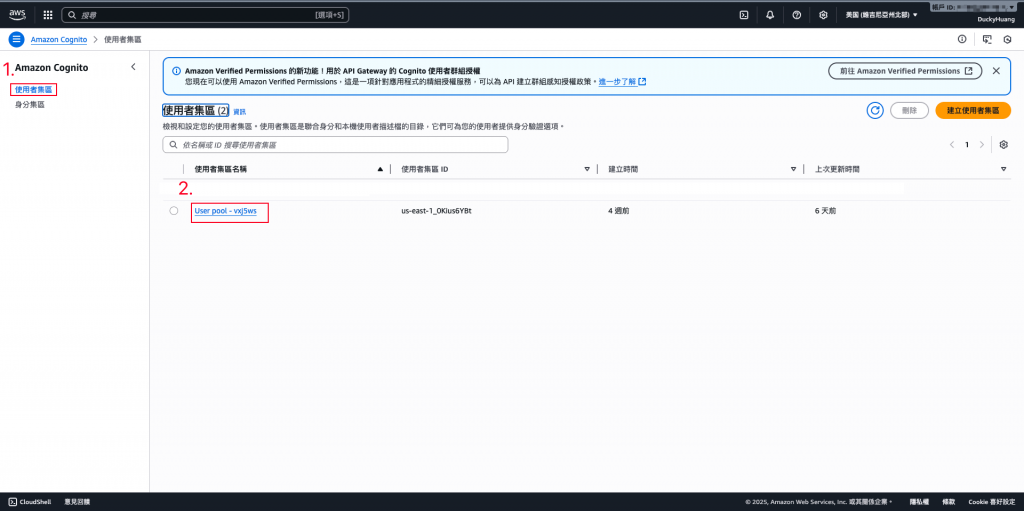
Task: Open region selector dropdown
Action: pos(882,14)
